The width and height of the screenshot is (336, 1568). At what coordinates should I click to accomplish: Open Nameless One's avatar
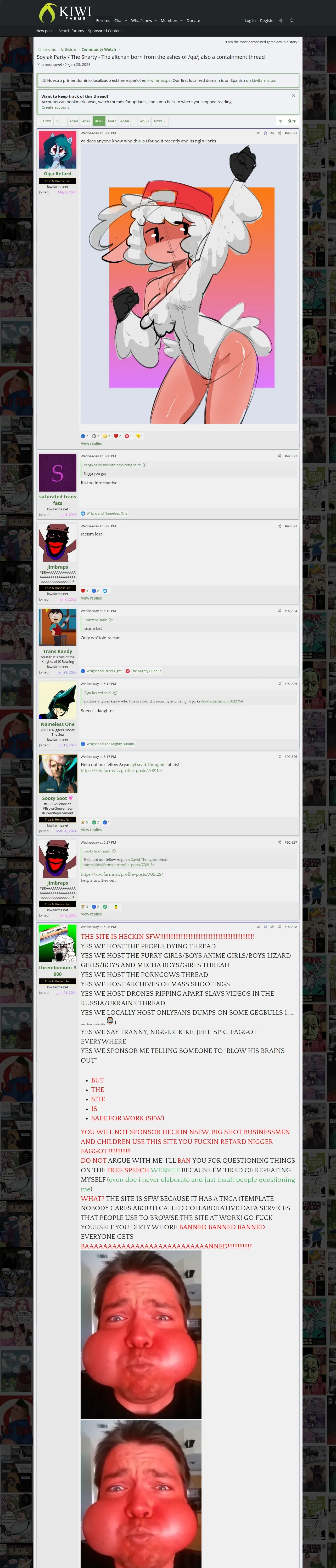click(57, 701)
